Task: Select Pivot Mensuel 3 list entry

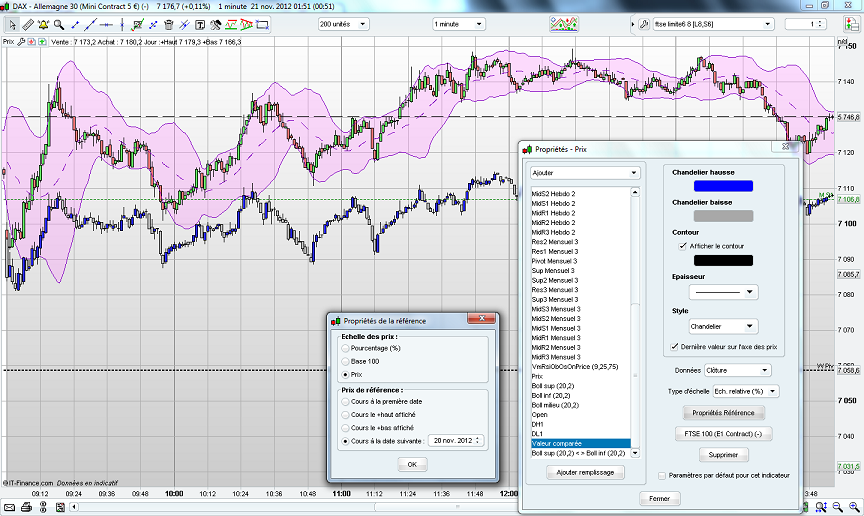Action: [555, 261]
